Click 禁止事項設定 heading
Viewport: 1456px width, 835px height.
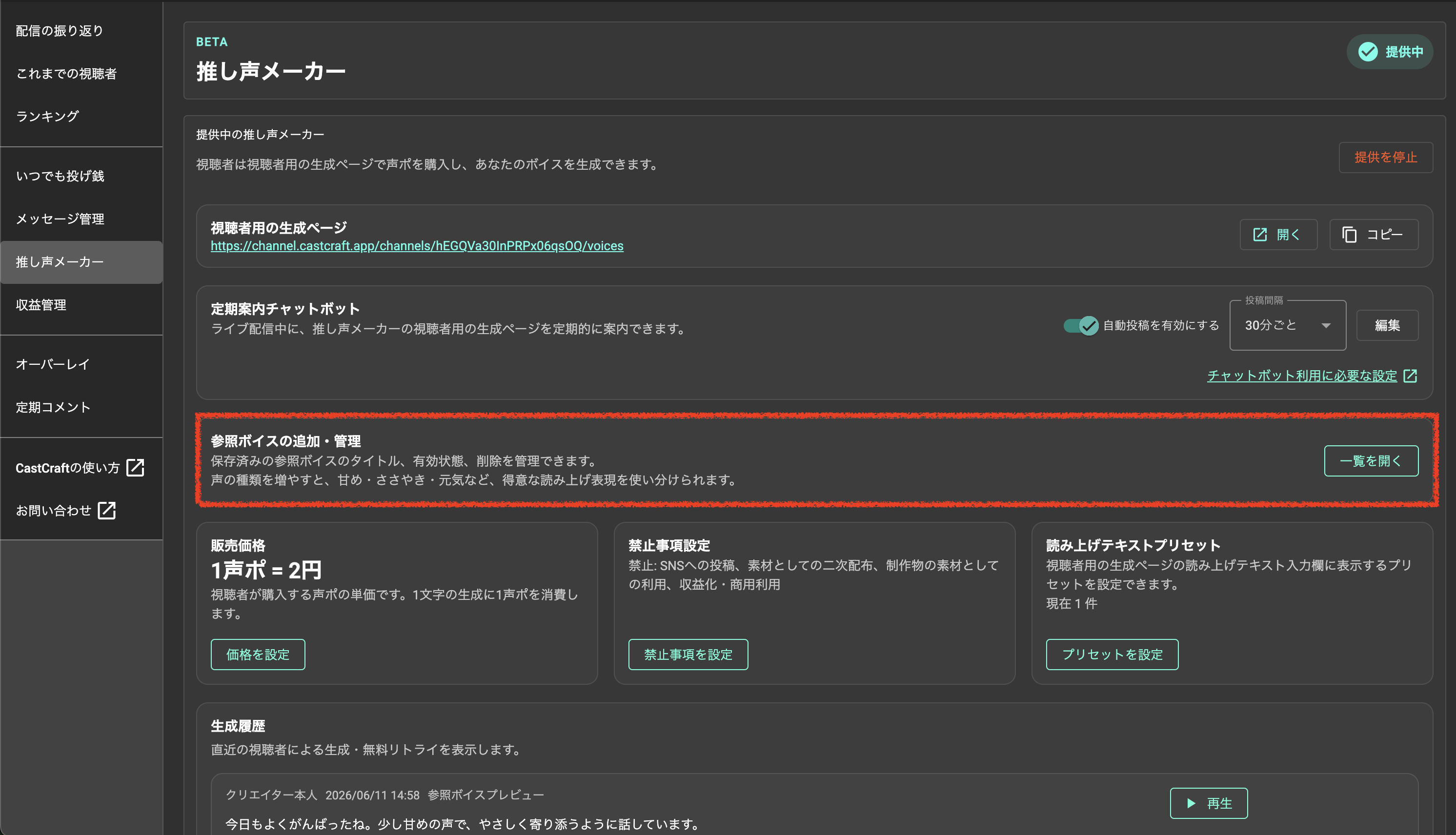(x=669, y=545)
